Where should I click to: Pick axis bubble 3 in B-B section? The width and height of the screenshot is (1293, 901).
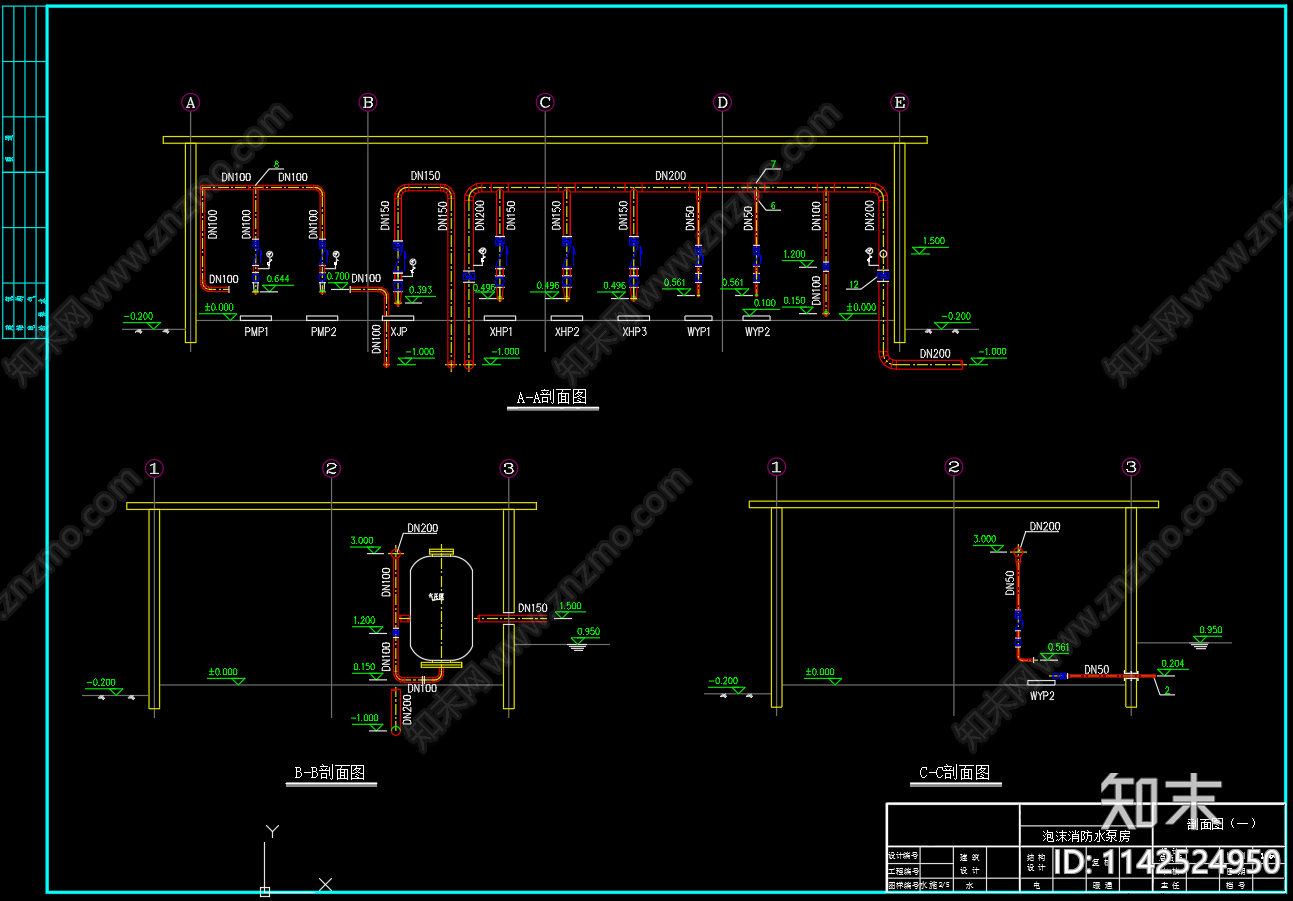point(509,467)
